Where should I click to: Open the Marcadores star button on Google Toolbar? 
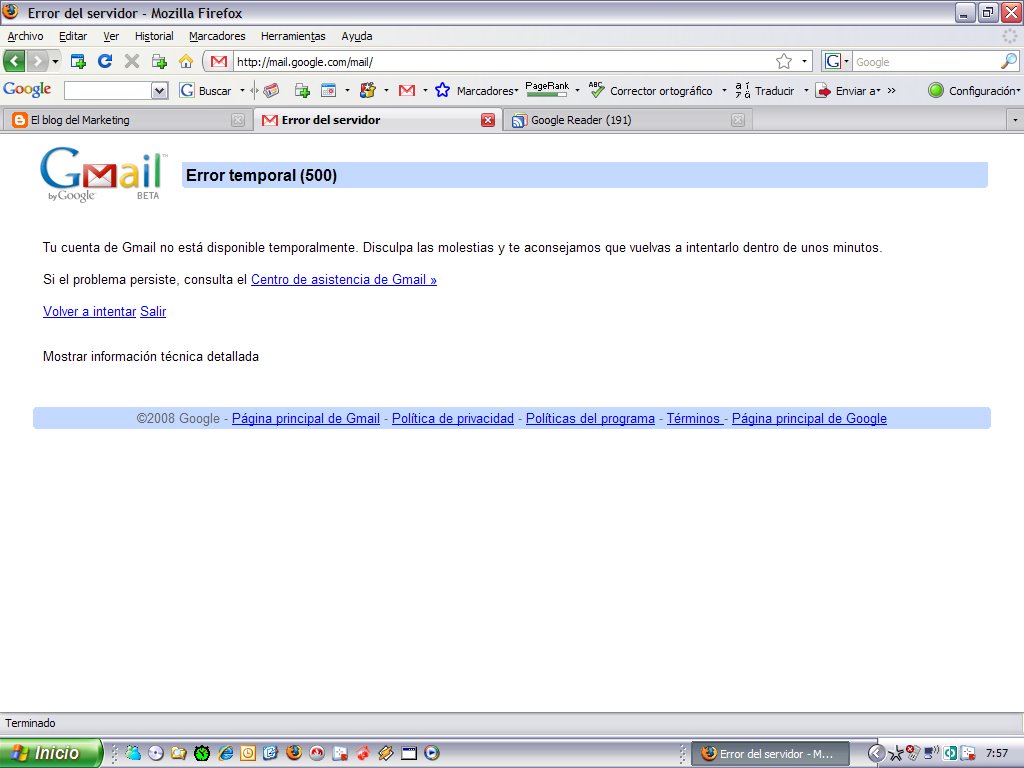(477, 90)
